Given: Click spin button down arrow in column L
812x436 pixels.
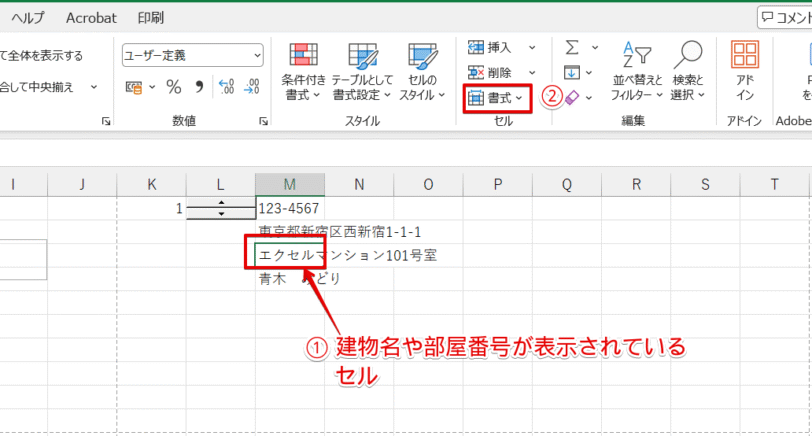Looking at the screenshot, I should 221,213.
